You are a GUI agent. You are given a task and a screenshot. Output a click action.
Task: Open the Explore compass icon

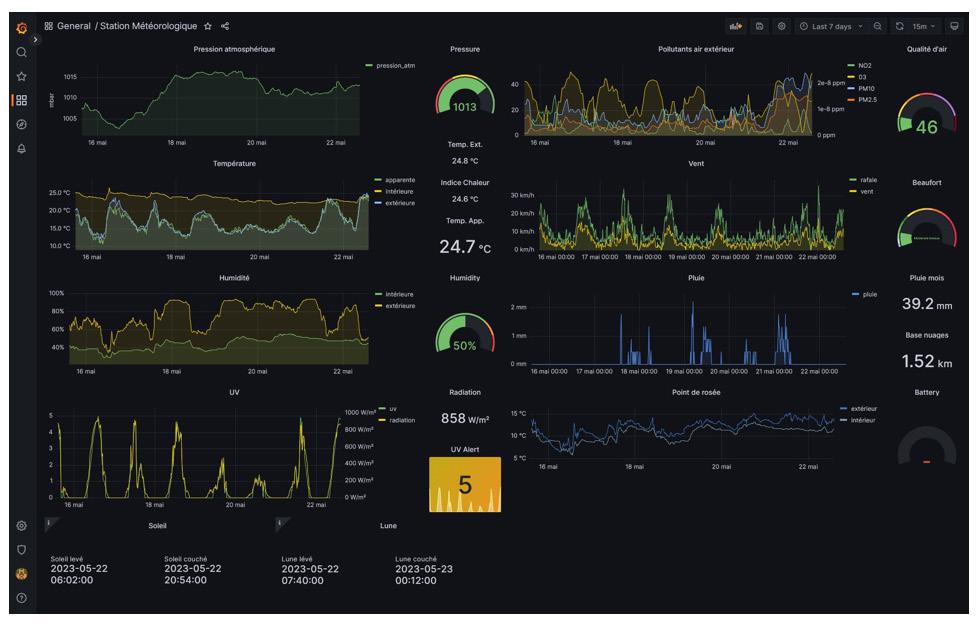21,124
